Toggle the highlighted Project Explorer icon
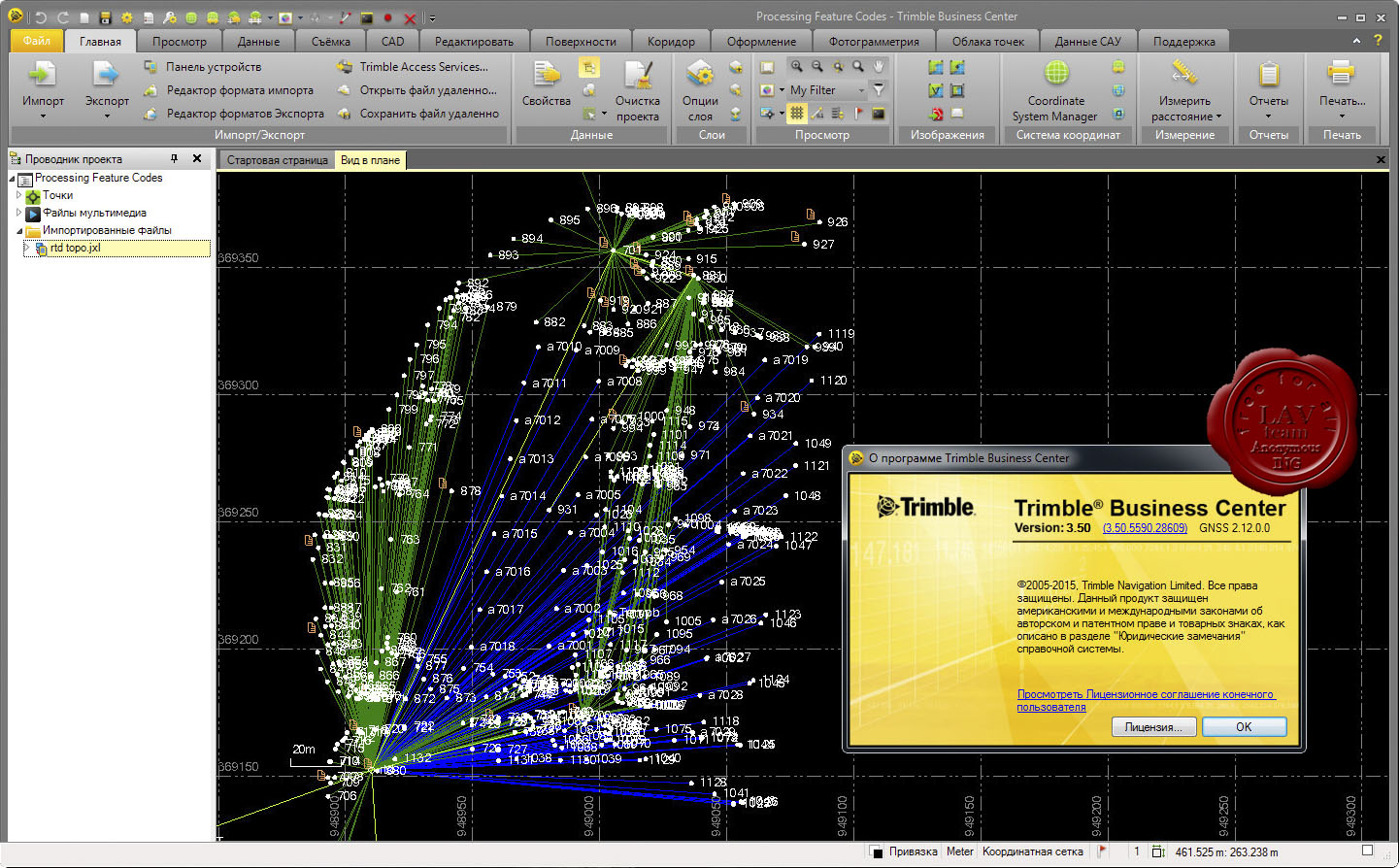The height and width of the screenshot is (868, 1399). tap(589, 67)
